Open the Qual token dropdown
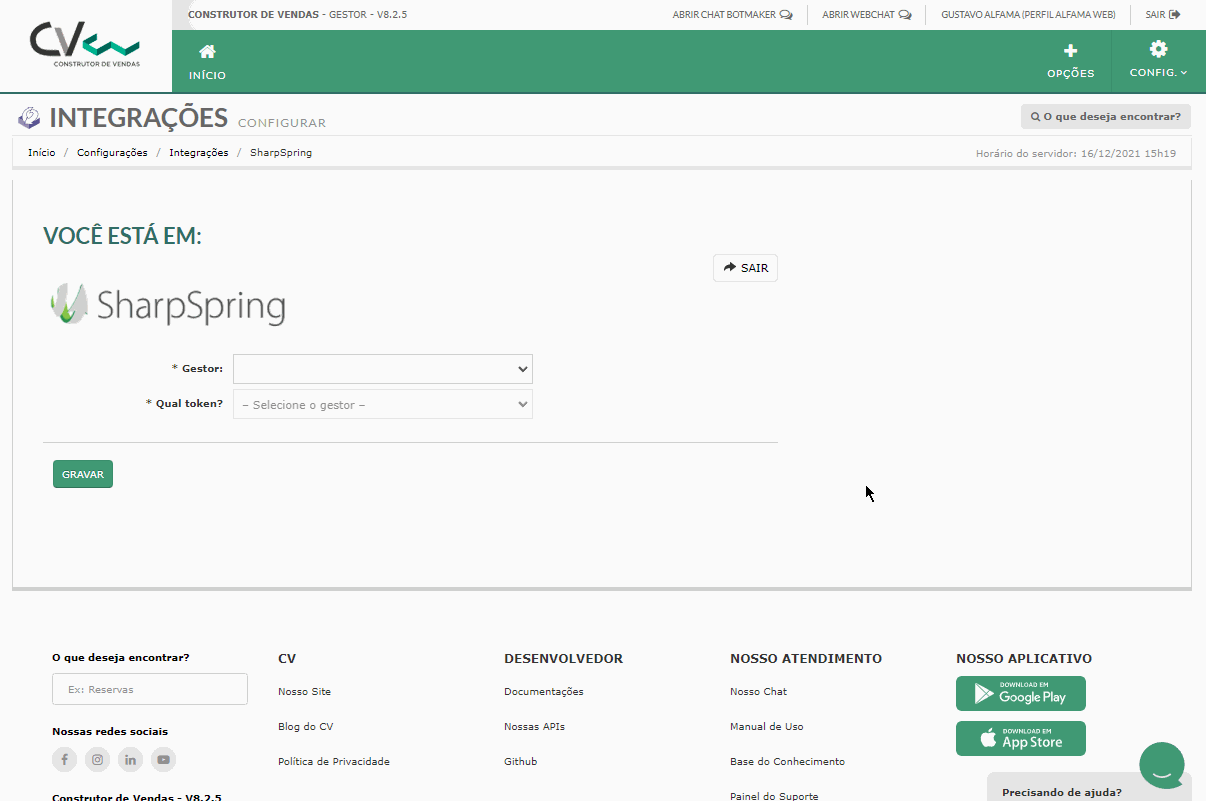 383,404
